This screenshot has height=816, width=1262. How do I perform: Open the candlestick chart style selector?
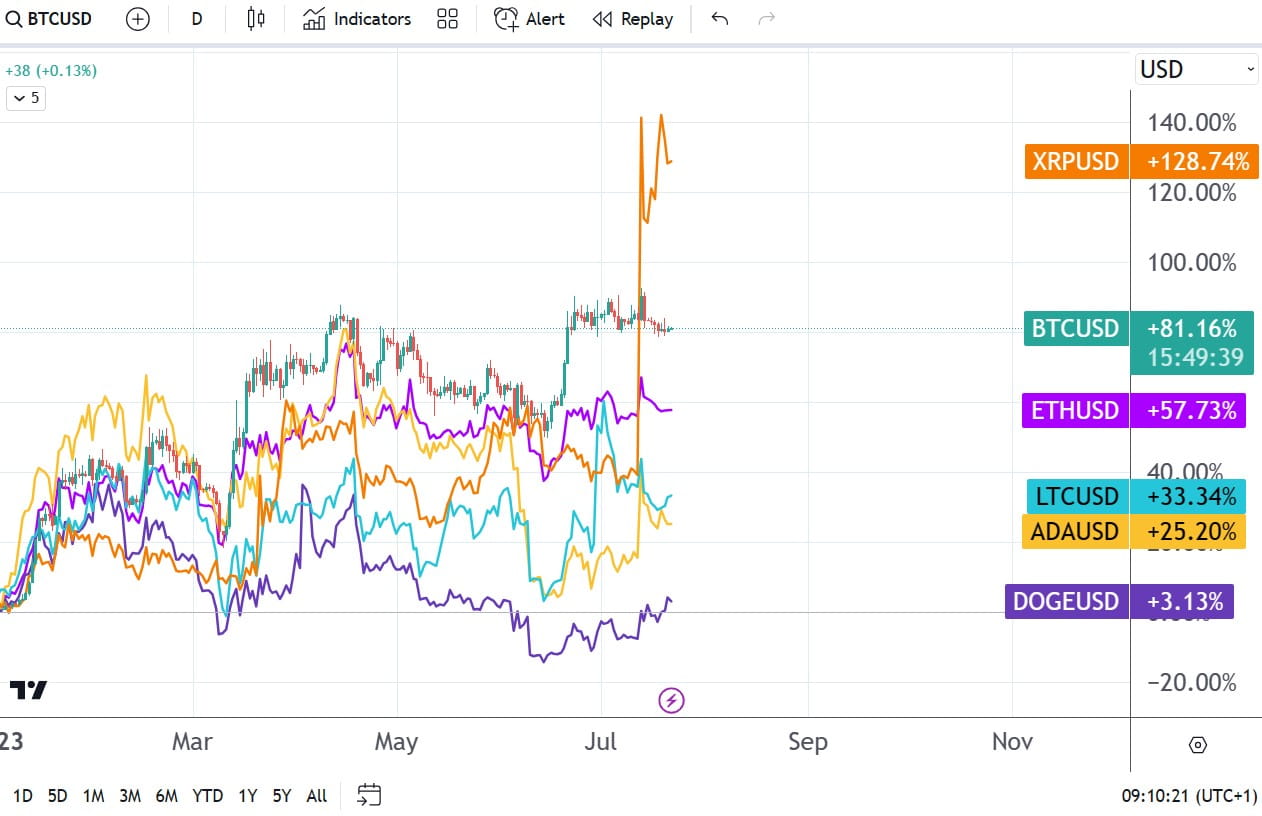click(x=253, y=18)
